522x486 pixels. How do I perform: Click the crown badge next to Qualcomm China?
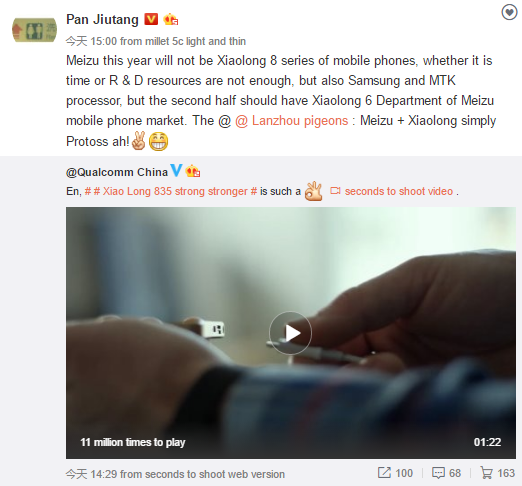(x=193, y=171)
